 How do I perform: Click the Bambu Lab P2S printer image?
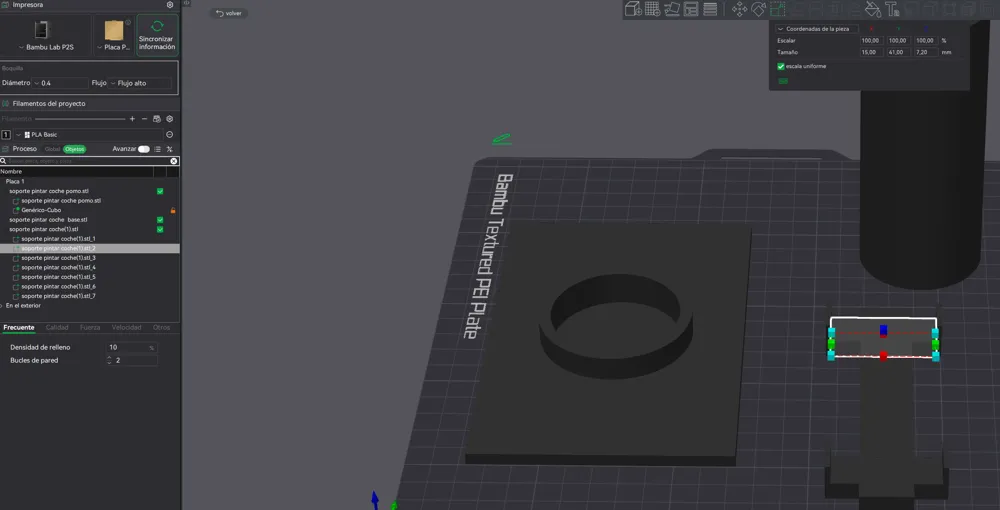(41, 29)
